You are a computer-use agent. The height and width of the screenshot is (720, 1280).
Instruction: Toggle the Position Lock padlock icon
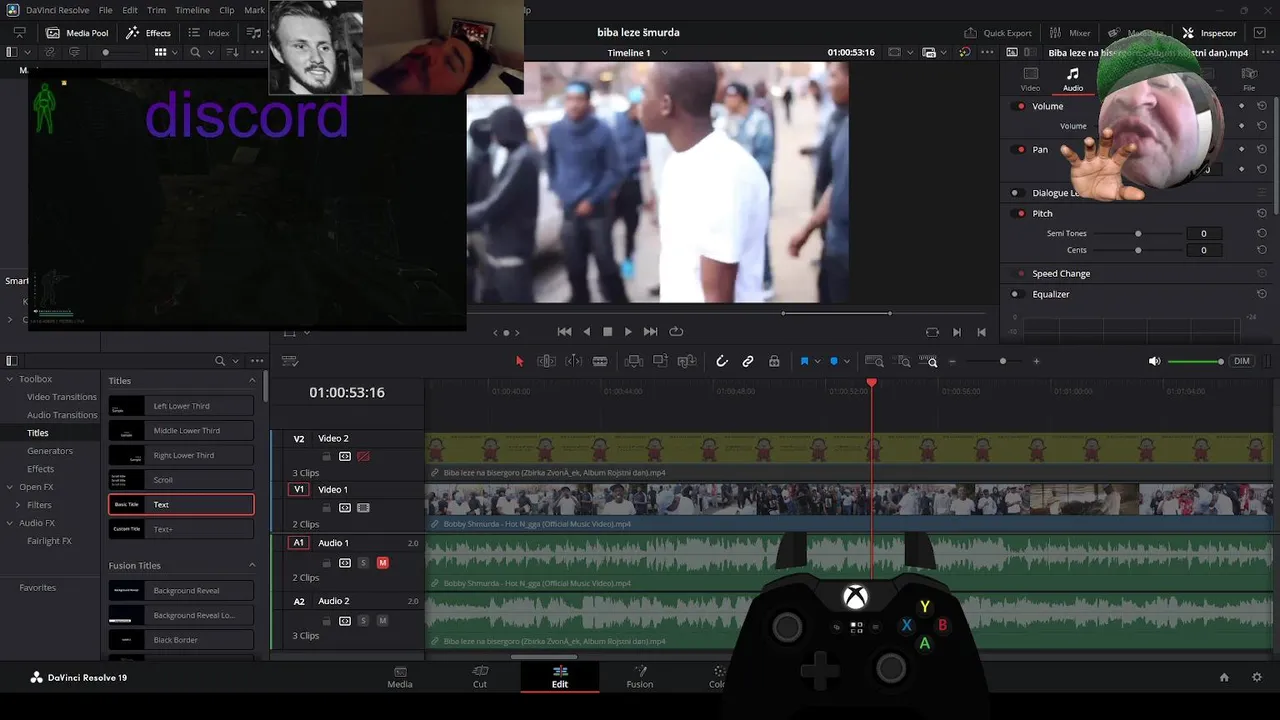coord(774,361)
